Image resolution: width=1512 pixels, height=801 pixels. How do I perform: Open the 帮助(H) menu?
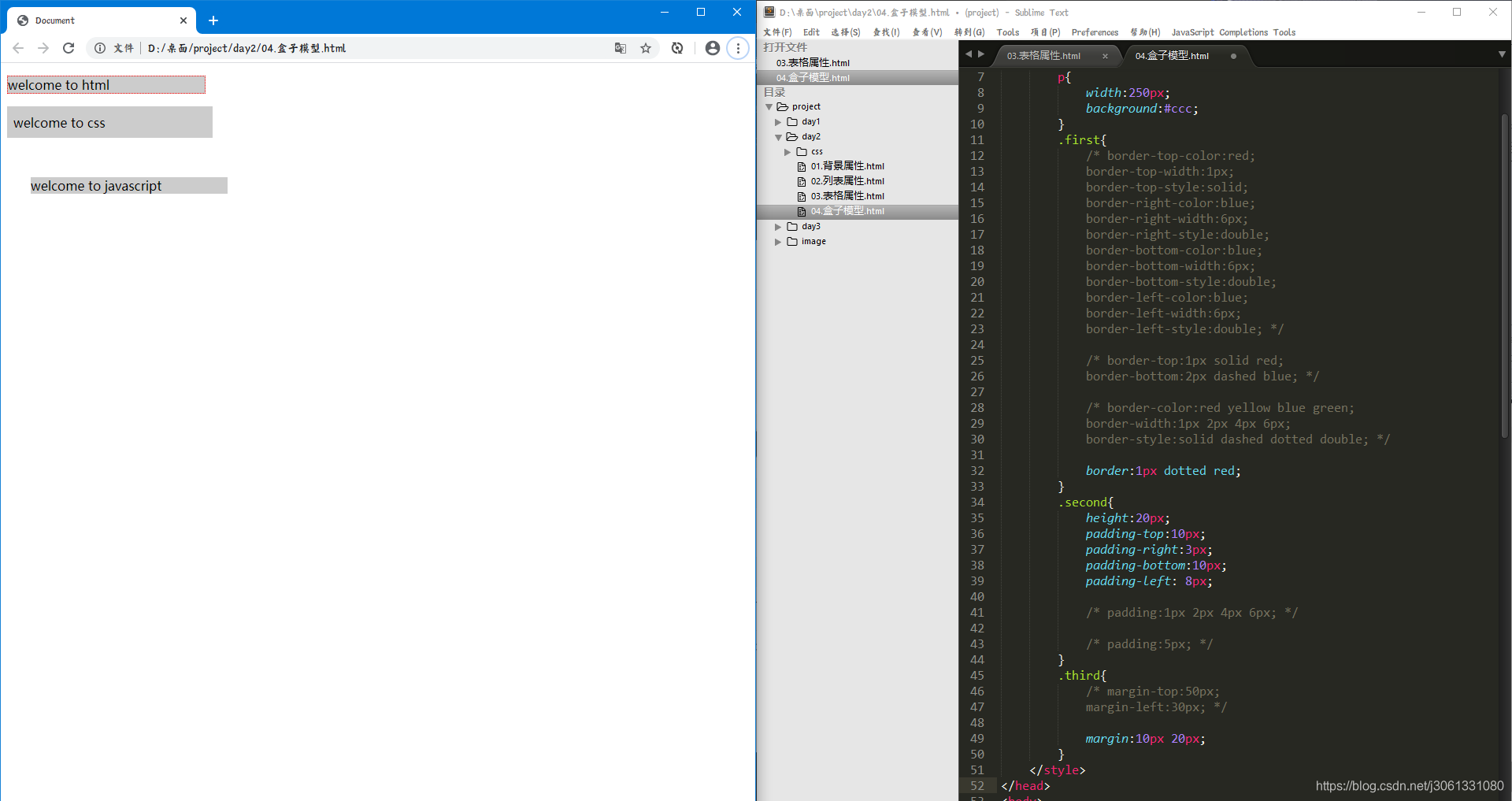[1145, 32]
